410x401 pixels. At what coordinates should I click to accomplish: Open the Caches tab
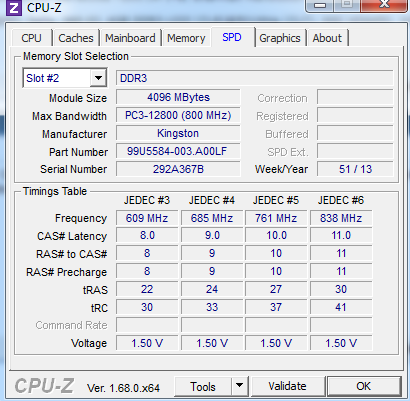pyautogui.click(x=76, y=38)
